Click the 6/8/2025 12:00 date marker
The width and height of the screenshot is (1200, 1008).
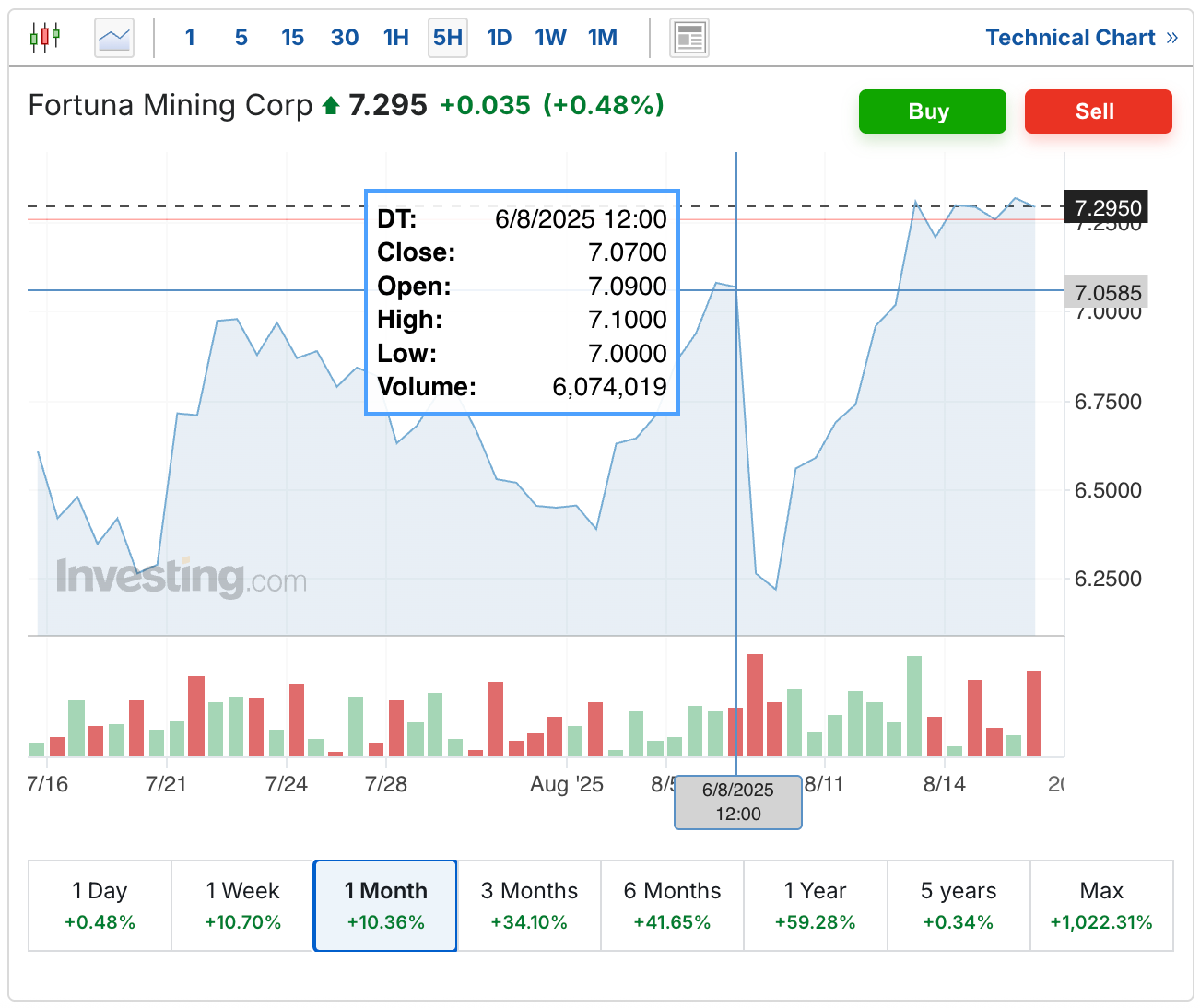(x=738, y=802)
